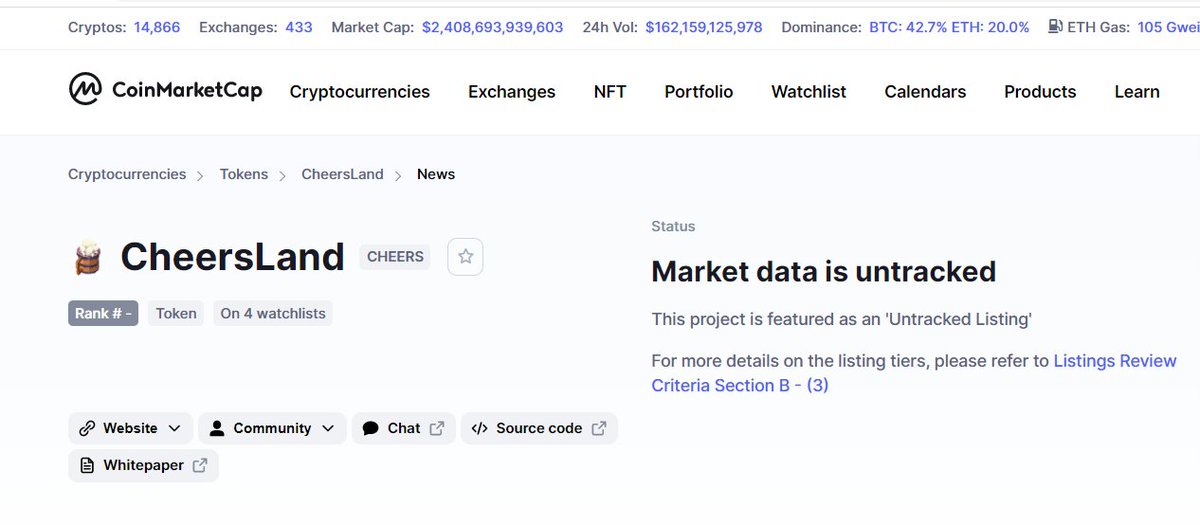Screen dimensions: 1200x525
Task: Click the Token tag badge
Action: (177, 313)
